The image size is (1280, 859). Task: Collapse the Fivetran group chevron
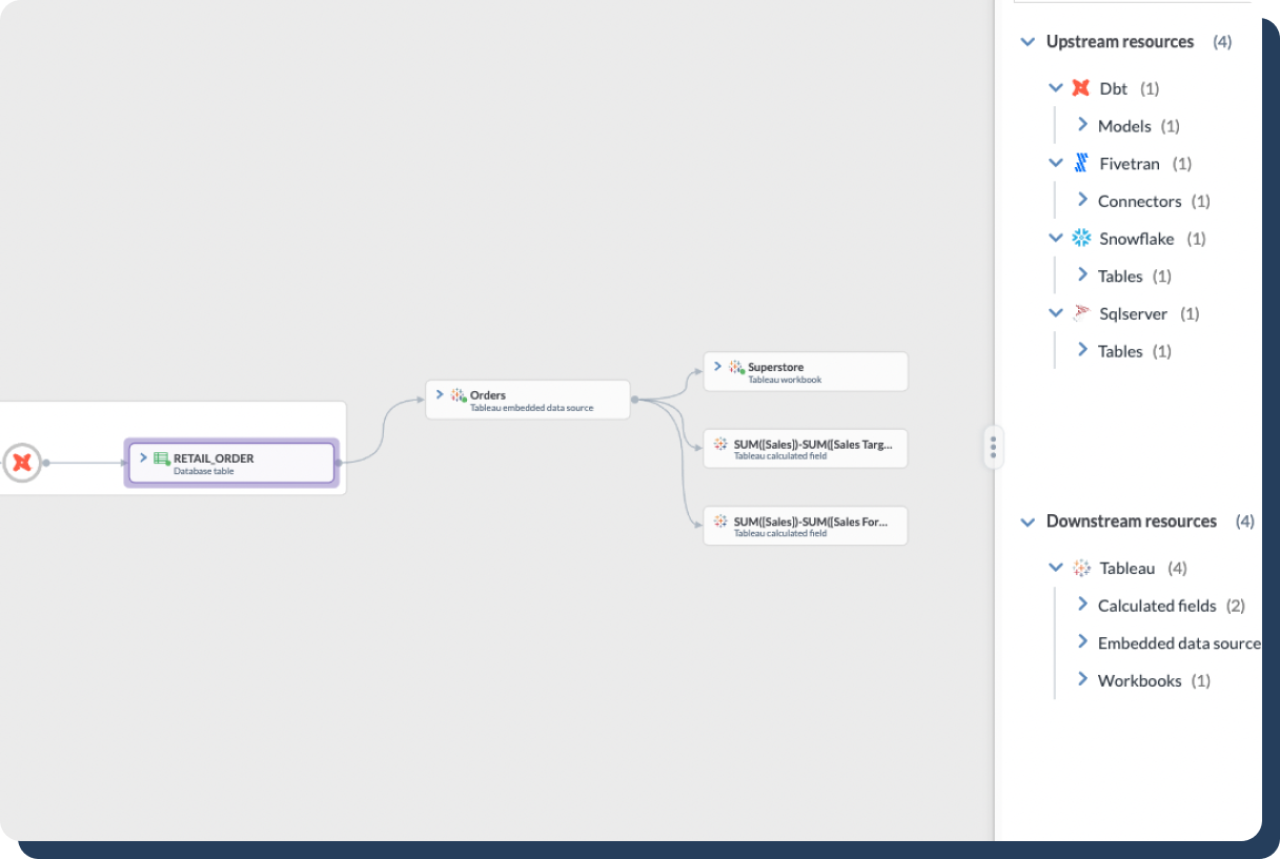(1055, 163)
